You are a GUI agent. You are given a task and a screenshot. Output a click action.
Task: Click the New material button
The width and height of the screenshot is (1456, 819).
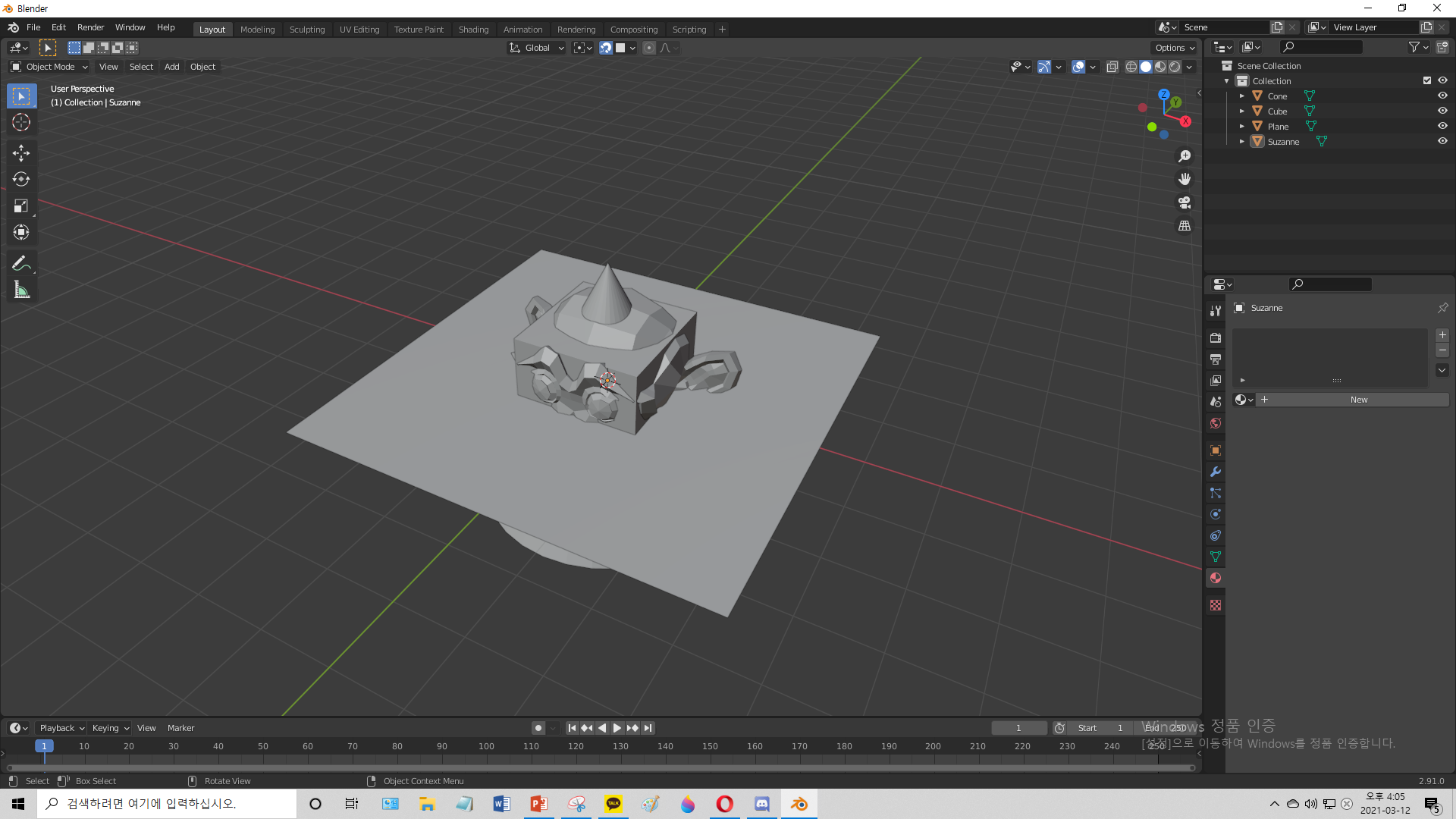tap(1358, 400)
